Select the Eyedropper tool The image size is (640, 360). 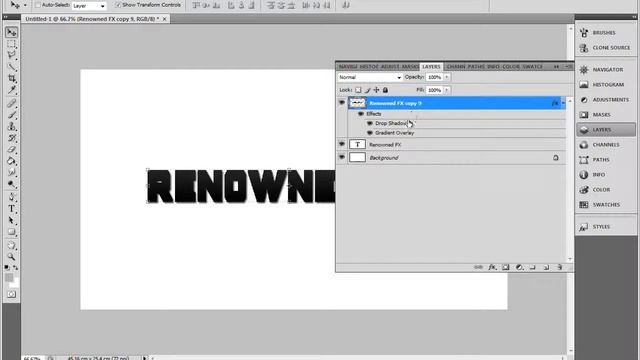[11, 90]
